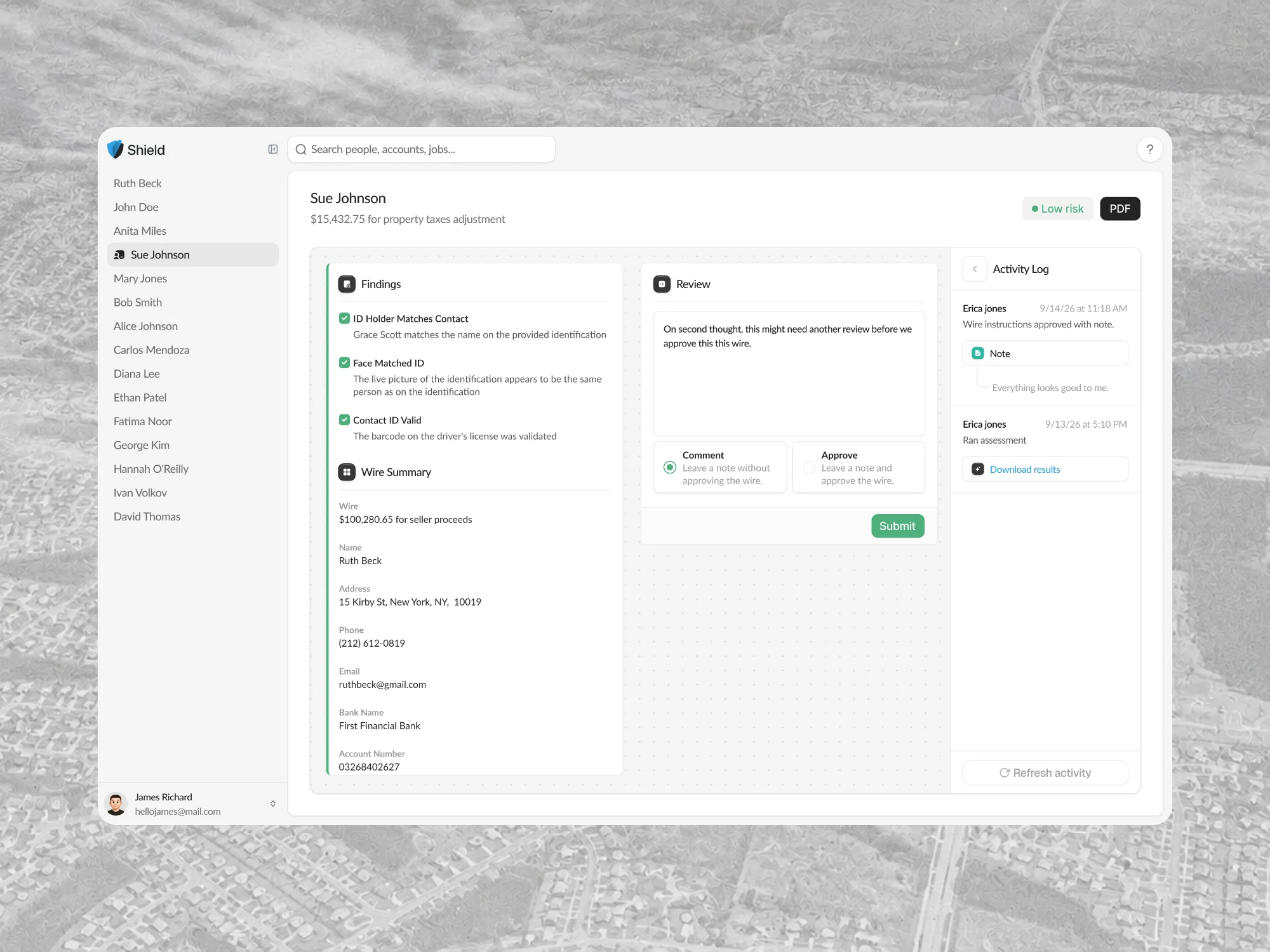Click the Download results icon
This screenshot has width=1270, height=952.
point(978,469)
